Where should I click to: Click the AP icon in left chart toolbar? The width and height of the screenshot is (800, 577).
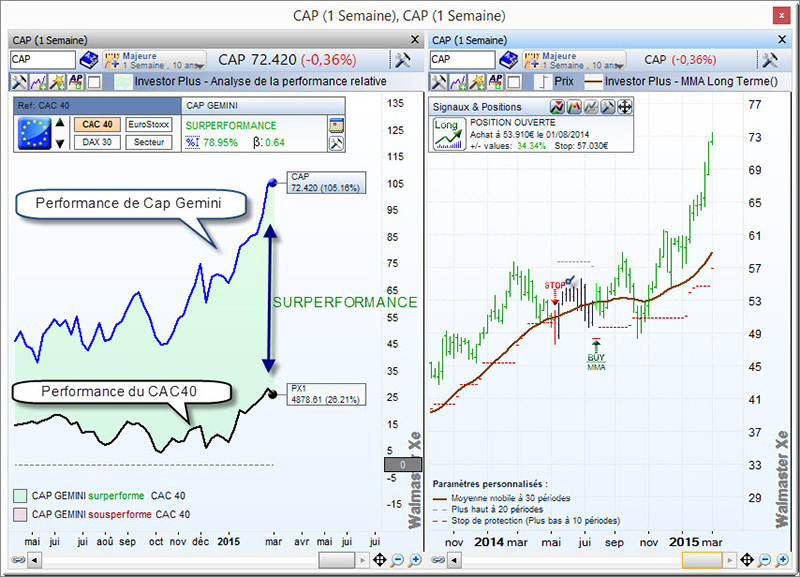click(76, 82)
